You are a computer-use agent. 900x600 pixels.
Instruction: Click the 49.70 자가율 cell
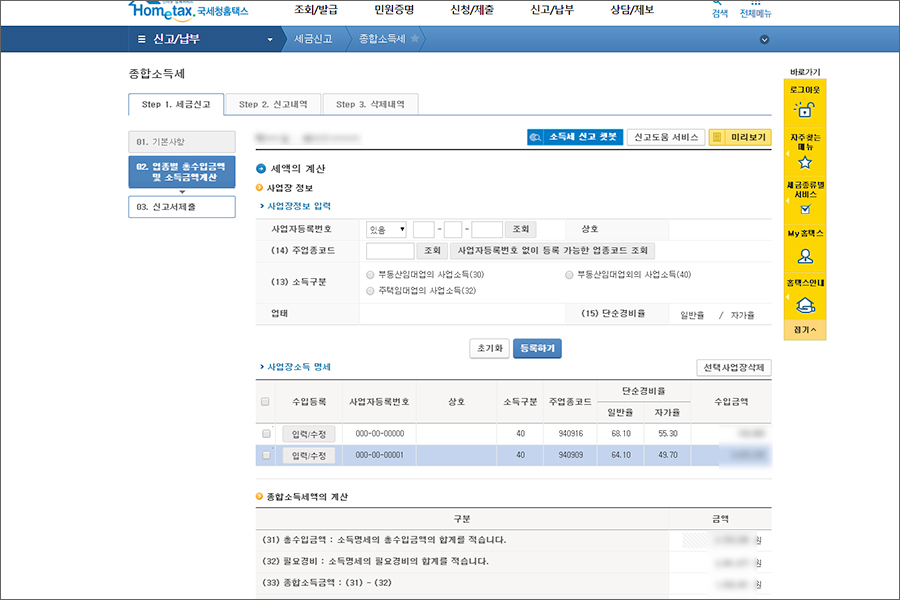(x=668, y=455)
